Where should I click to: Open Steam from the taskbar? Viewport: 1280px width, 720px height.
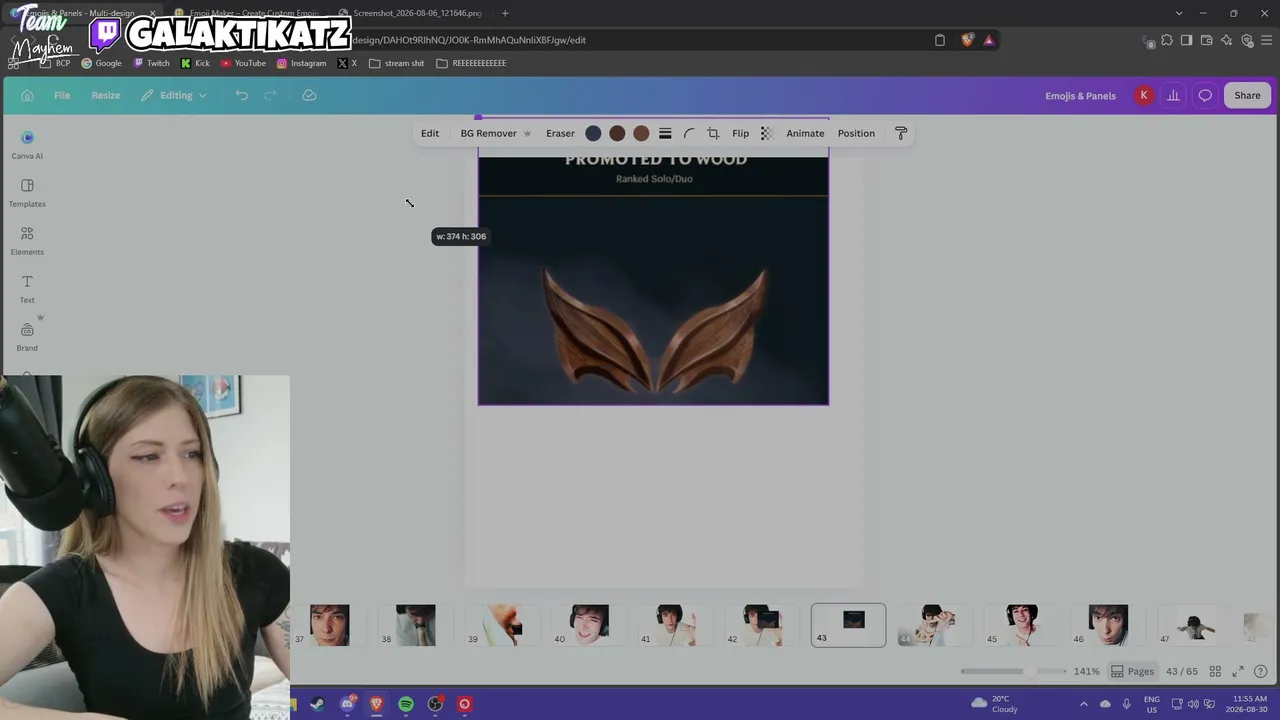click(317, 704)
